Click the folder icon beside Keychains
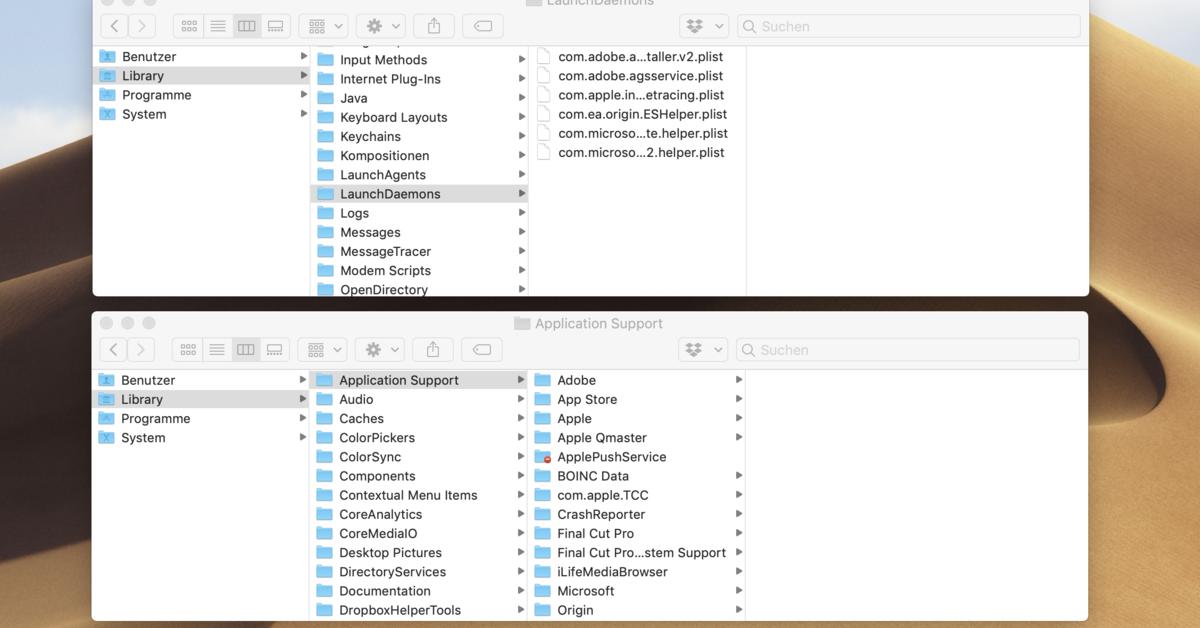 (x=325, y=137)
